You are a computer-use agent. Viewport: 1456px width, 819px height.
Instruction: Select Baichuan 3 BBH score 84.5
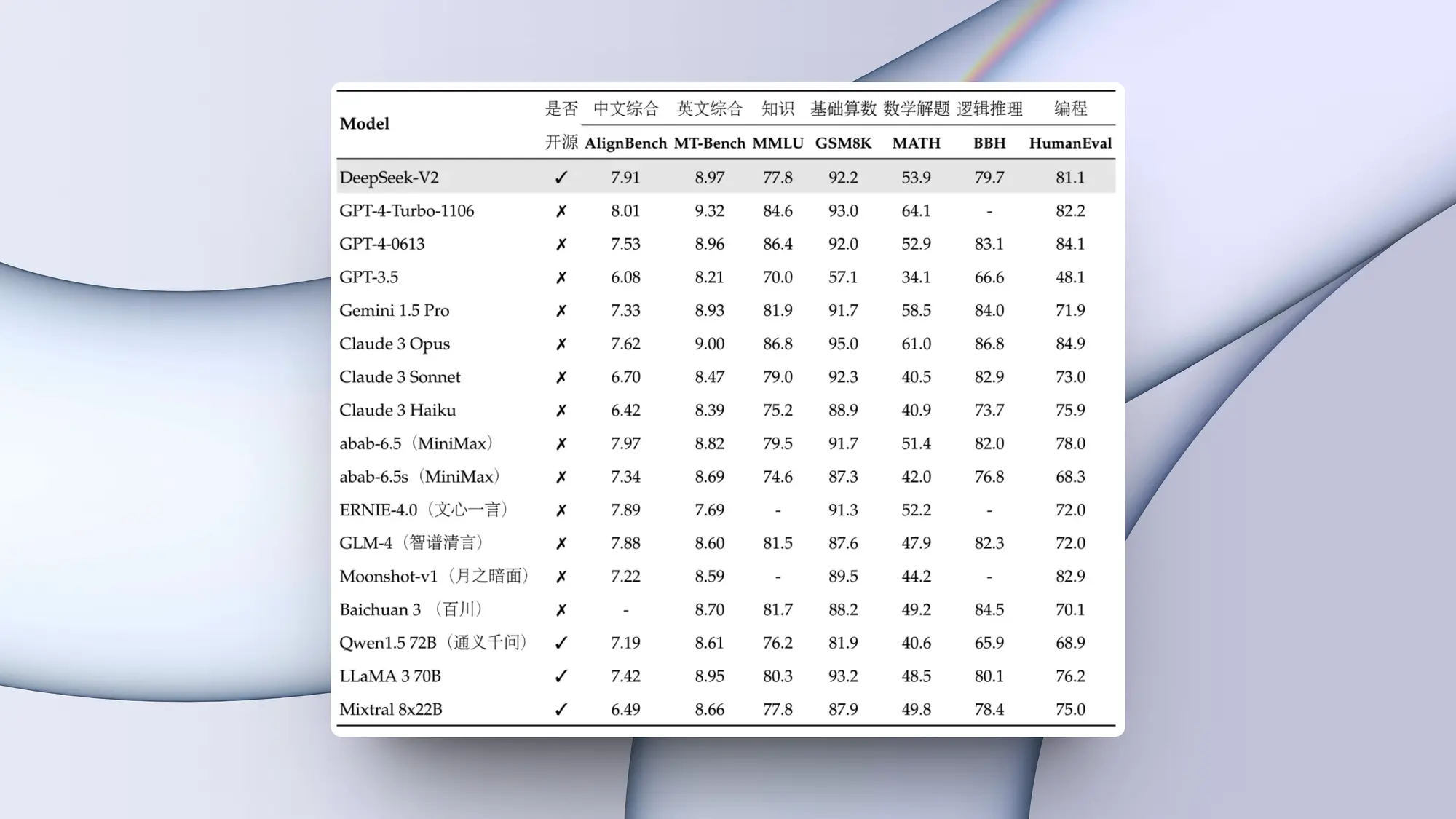coord(989,610)
